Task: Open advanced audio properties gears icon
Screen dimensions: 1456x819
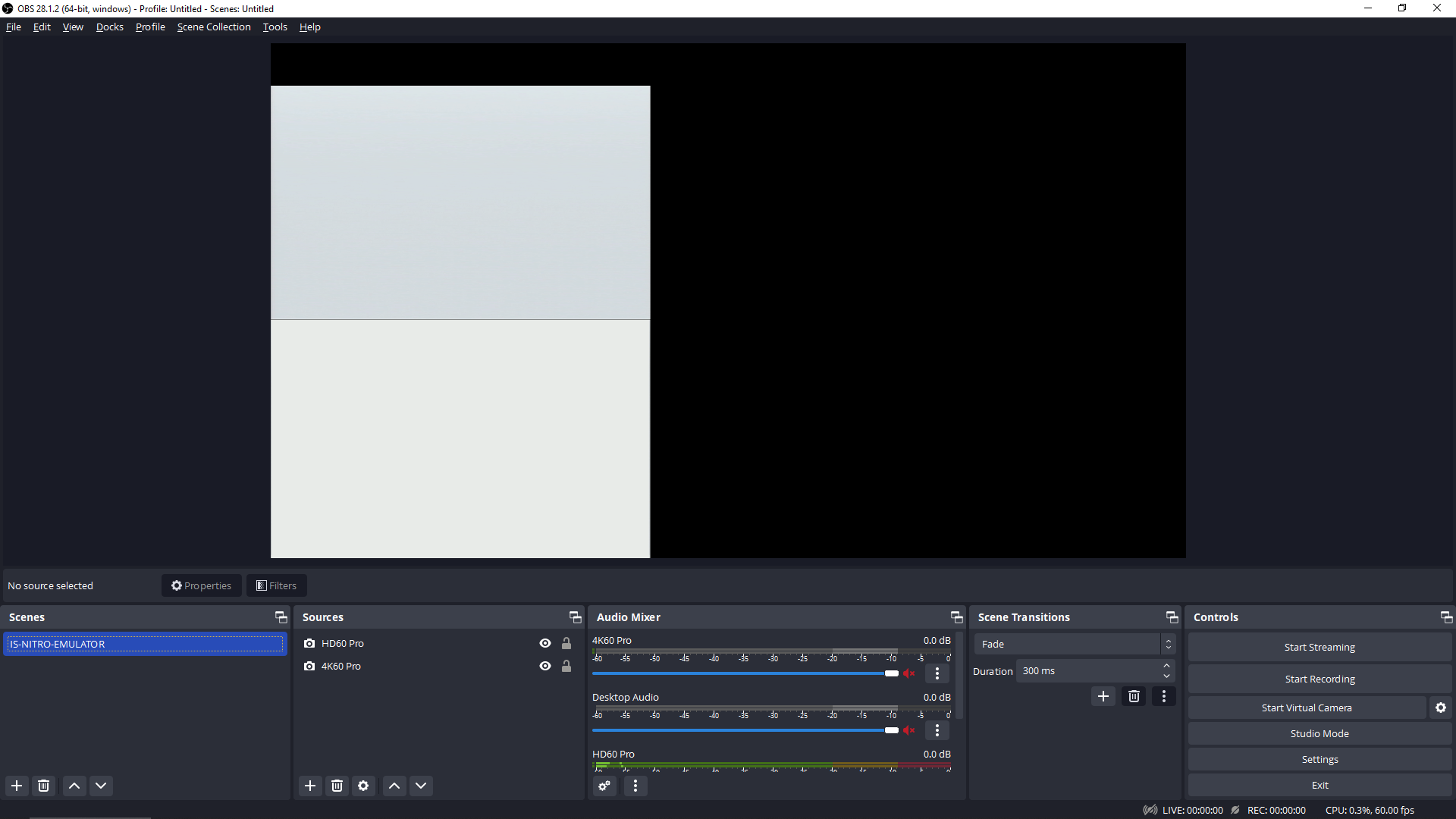Action: (604, 786)
